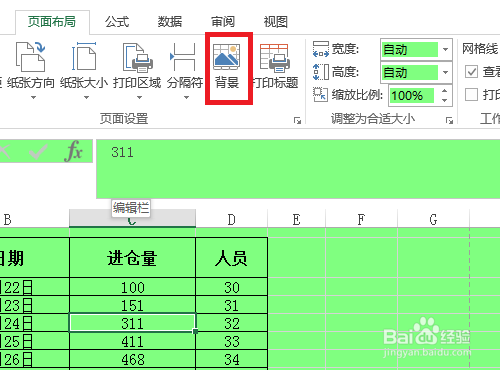Open Scale to Fit dialog launcher

coord(449,120)
